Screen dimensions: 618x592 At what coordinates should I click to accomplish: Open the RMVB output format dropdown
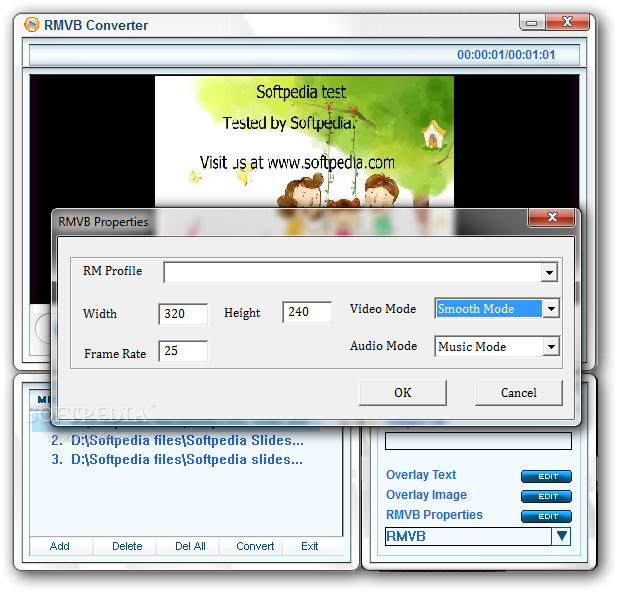click(561, 536)
